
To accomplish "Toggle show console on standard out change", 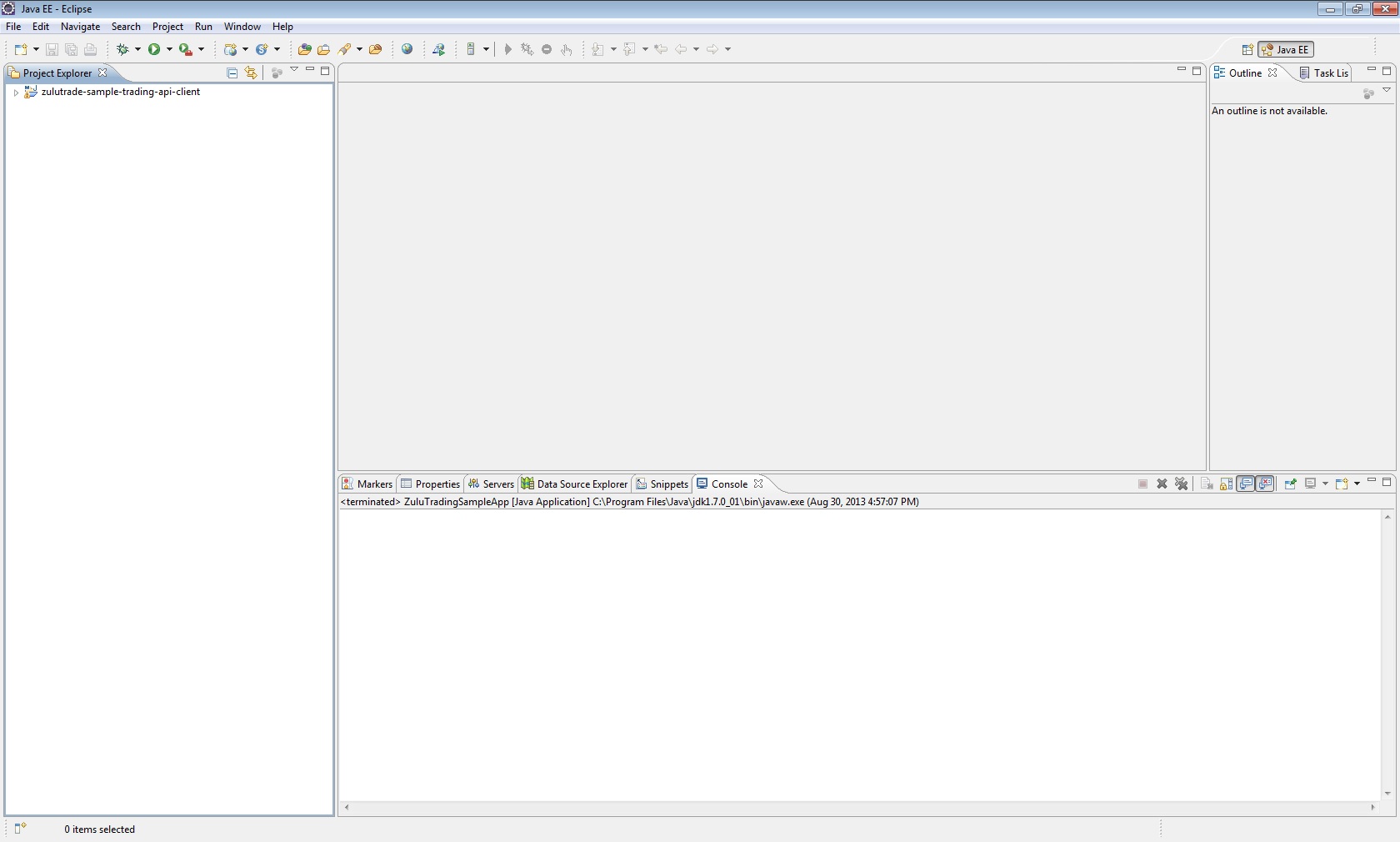I will point(1245,484).
